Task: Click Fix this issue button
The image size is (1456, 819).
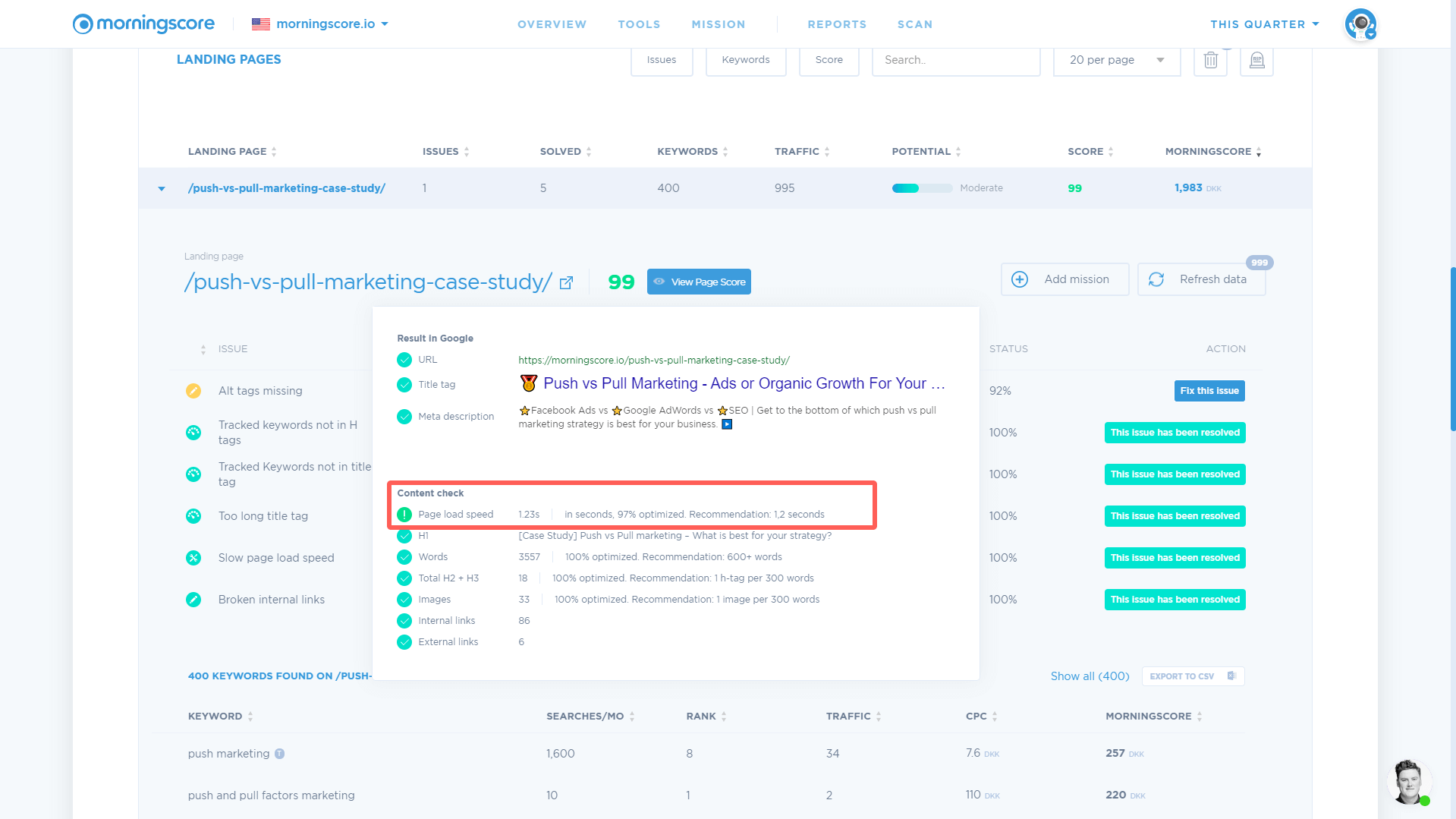Action: point(1209,391)
